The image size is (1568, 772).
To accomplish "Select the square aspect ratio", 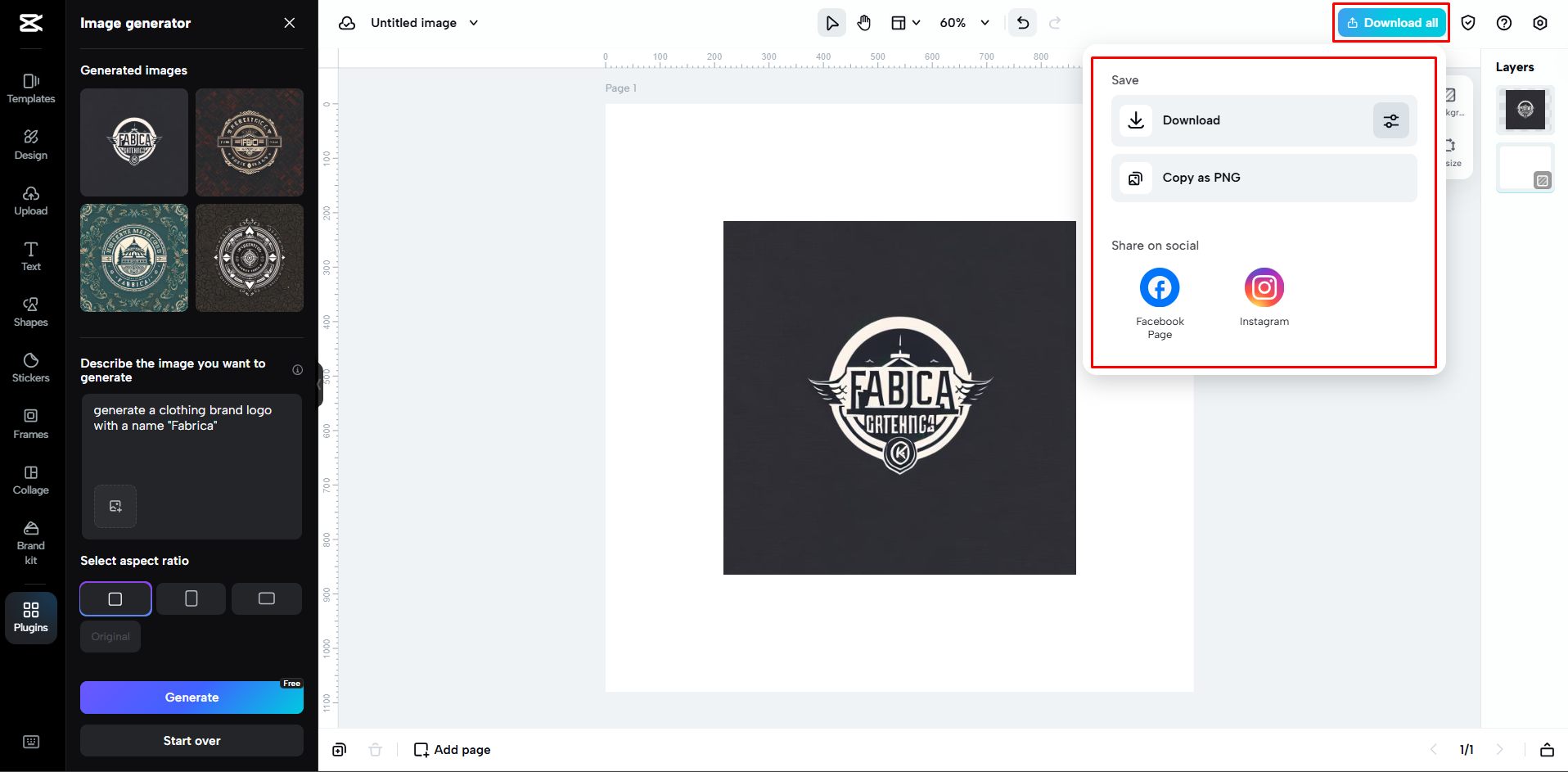I will point(115,598).
